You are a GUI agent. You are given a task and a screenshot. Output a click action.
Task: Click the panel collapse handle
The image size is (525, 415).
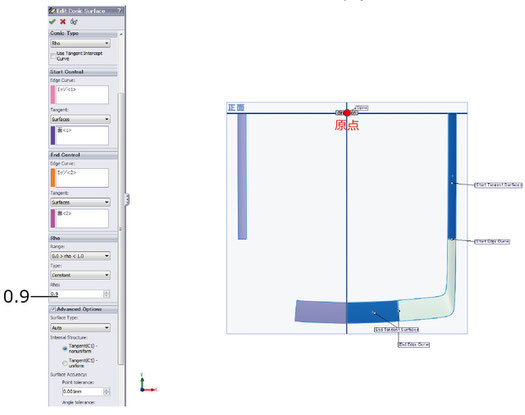[127, 199]
